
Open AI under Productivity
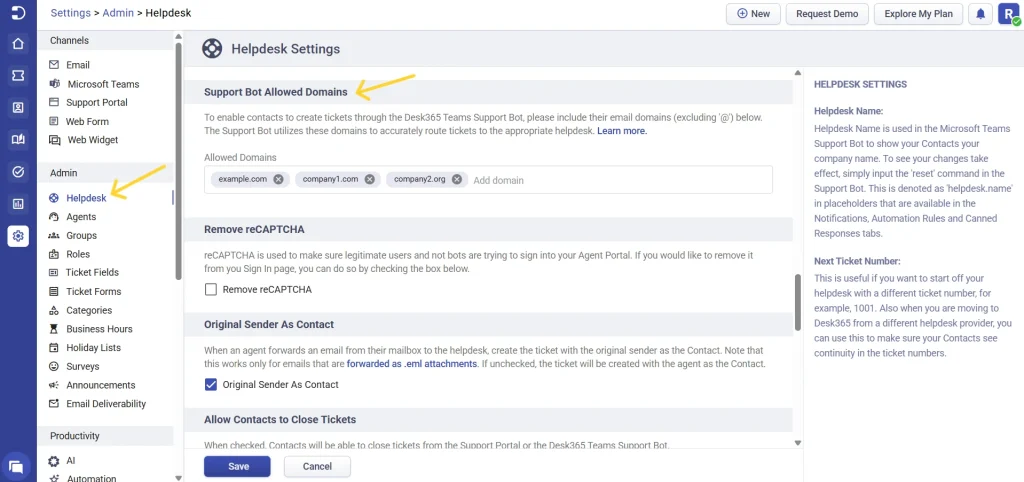click(x=71, y=460)
